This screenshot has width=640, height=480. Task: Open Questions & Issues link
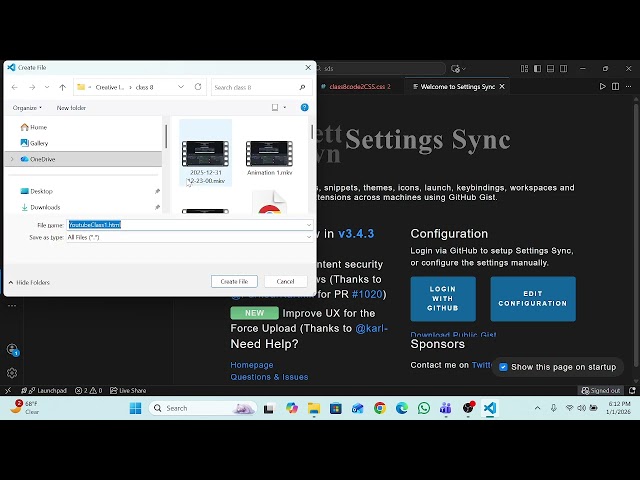(269, 377)
